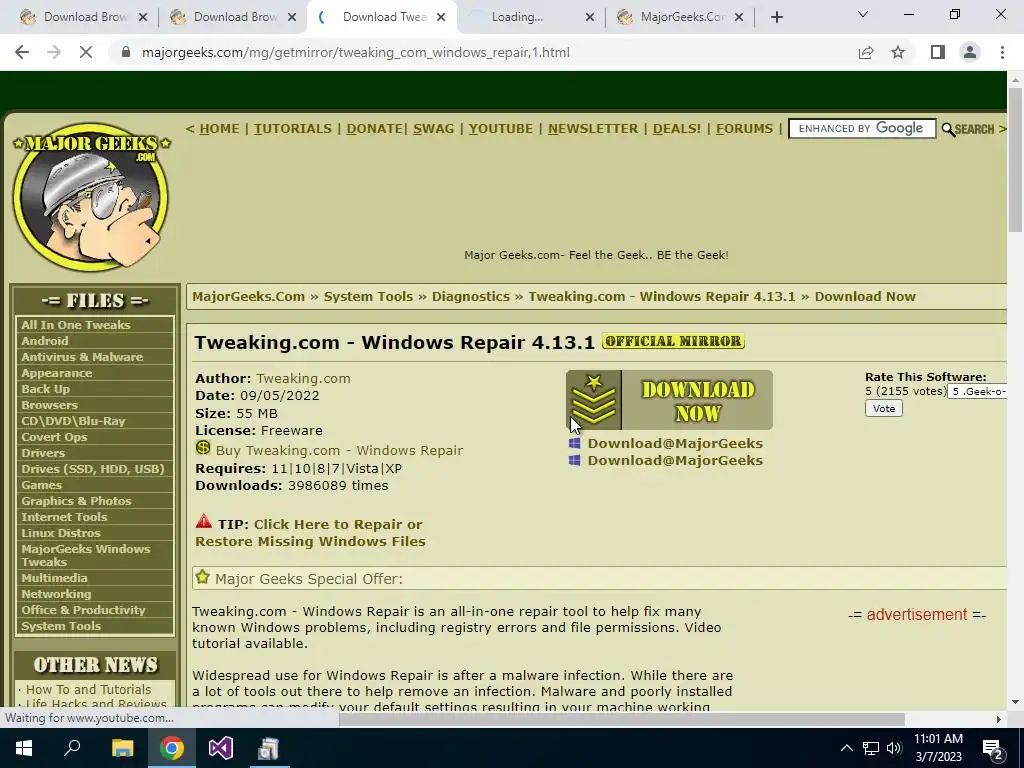Open taskbar Search magnifier
This screenshot has height=768, width=1024.
pos(72,748)
